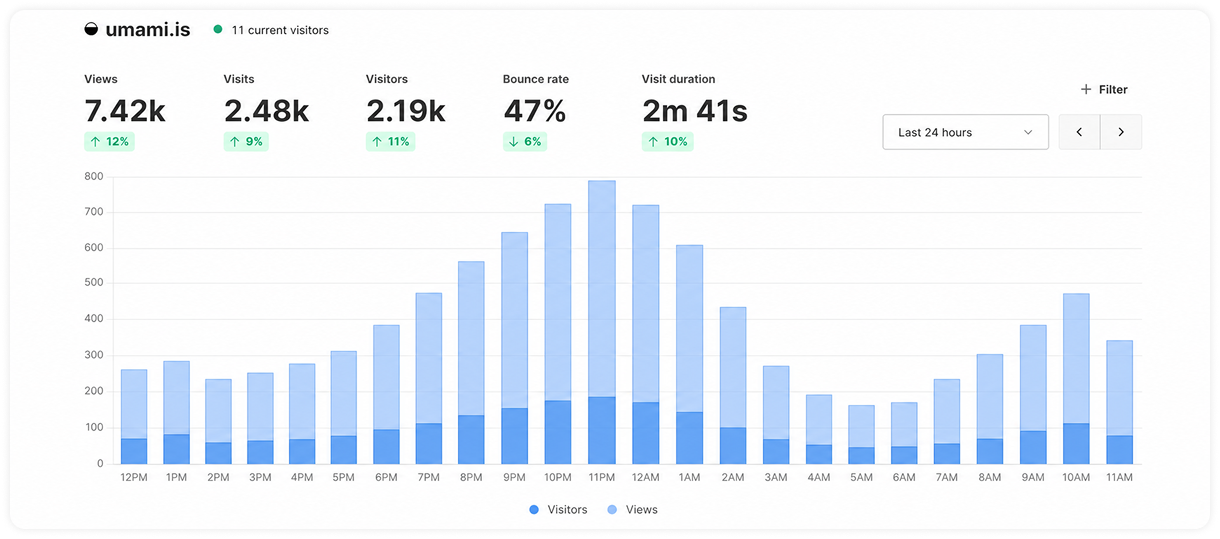
Task: Click the umami half-circle logo icon
Action: point(92,29)
